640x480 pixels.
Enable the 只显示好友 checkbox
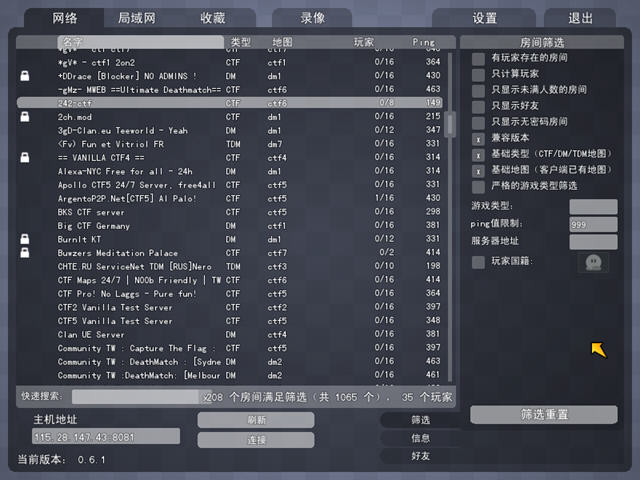(478, 107)
